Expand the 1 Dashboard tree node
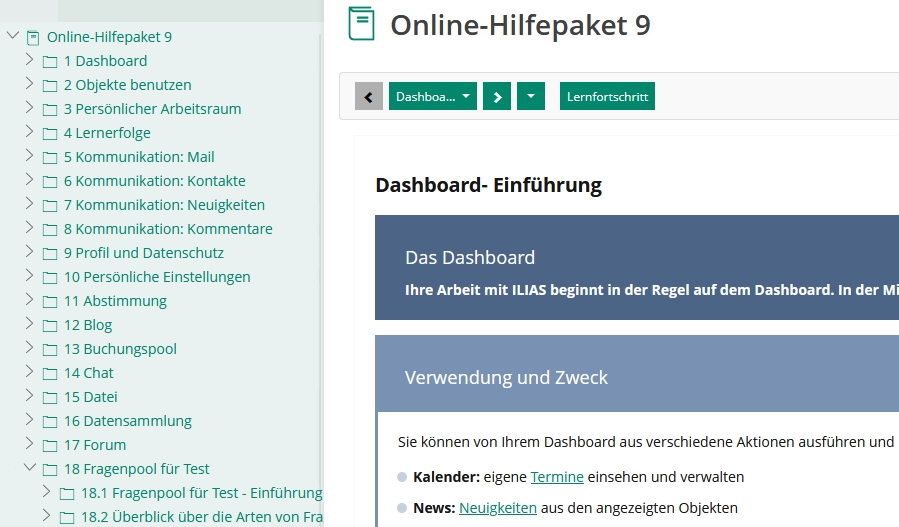The width and height of the screenshot is (899, 527). point(29,60)
